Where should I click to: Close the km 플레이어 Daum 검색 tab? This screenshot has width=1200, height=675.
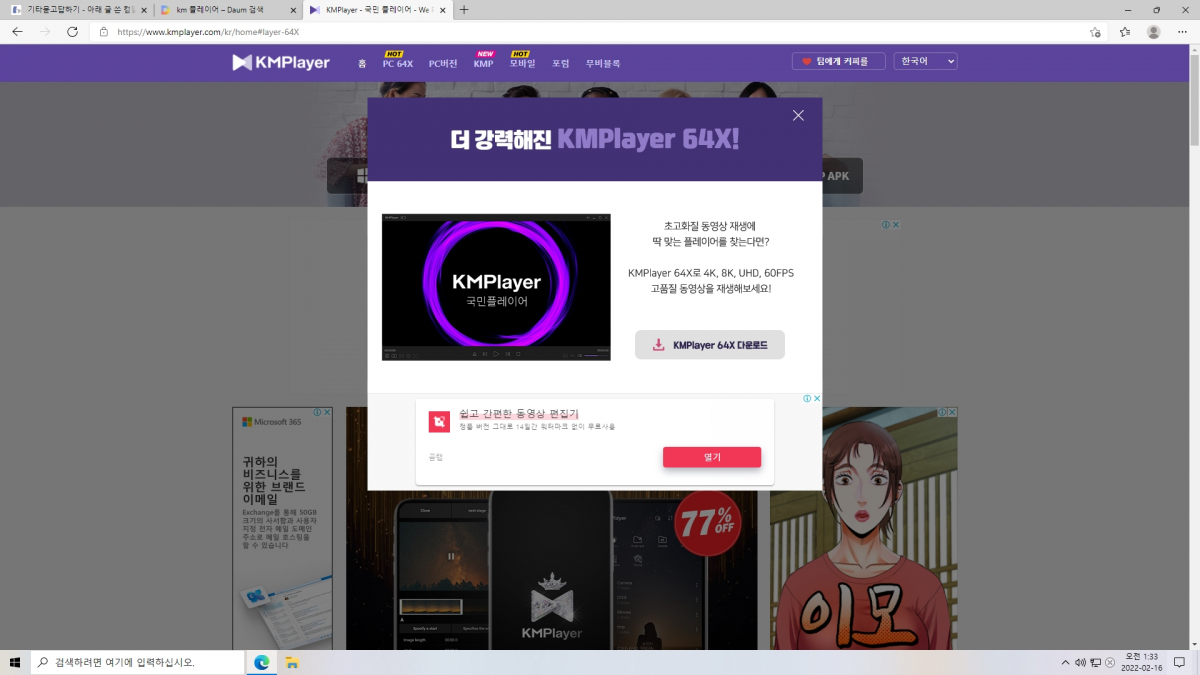click(292, 9)
